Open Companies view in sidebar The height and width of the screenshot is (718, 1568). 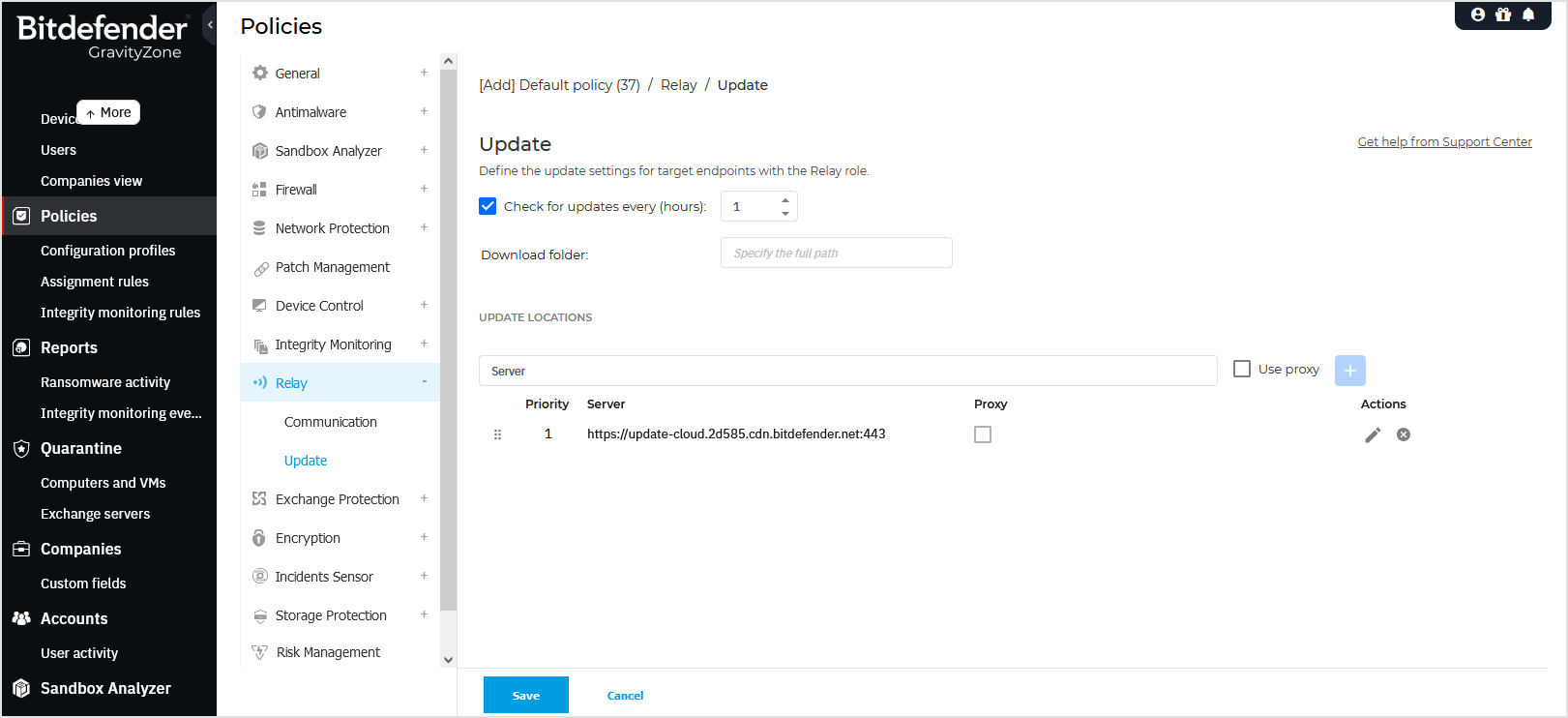point(91,181)
